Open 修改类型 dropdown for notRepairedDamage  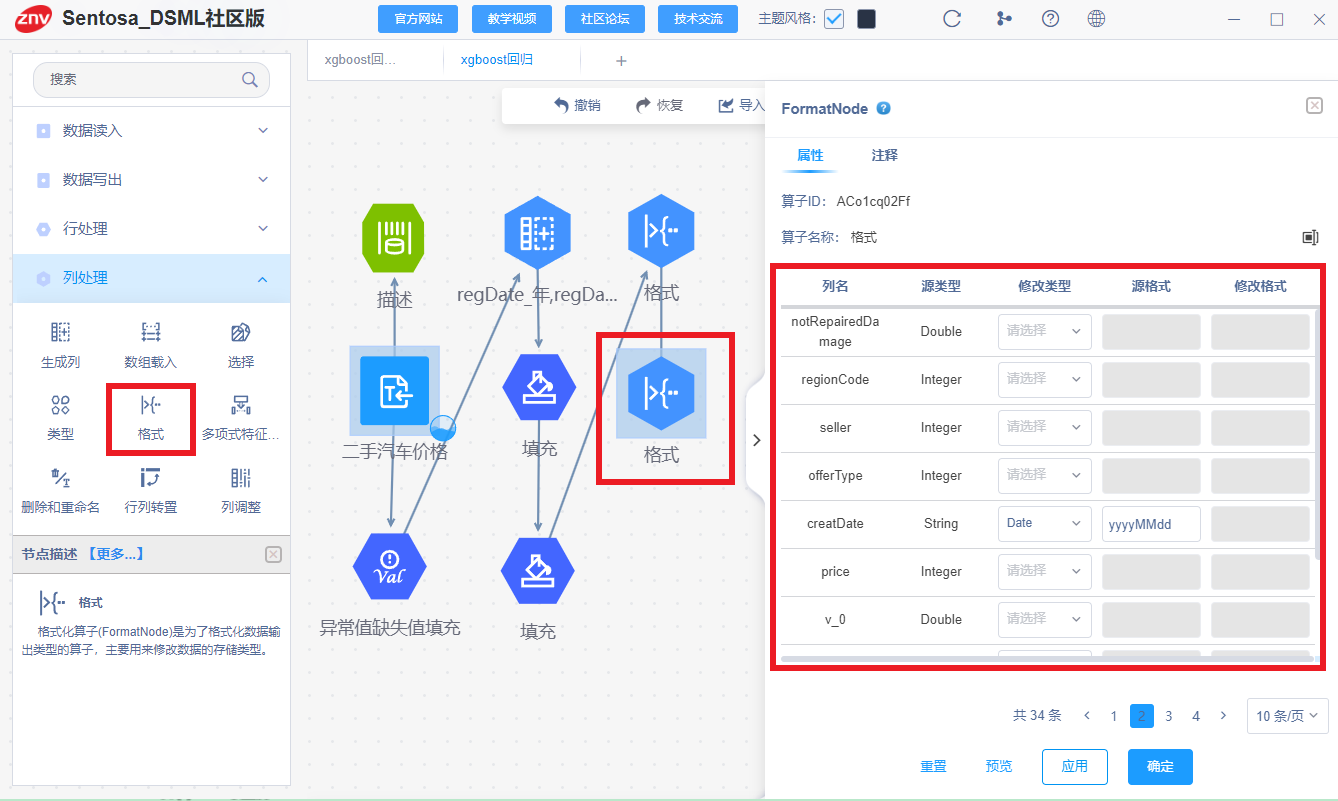[1045, 331]
